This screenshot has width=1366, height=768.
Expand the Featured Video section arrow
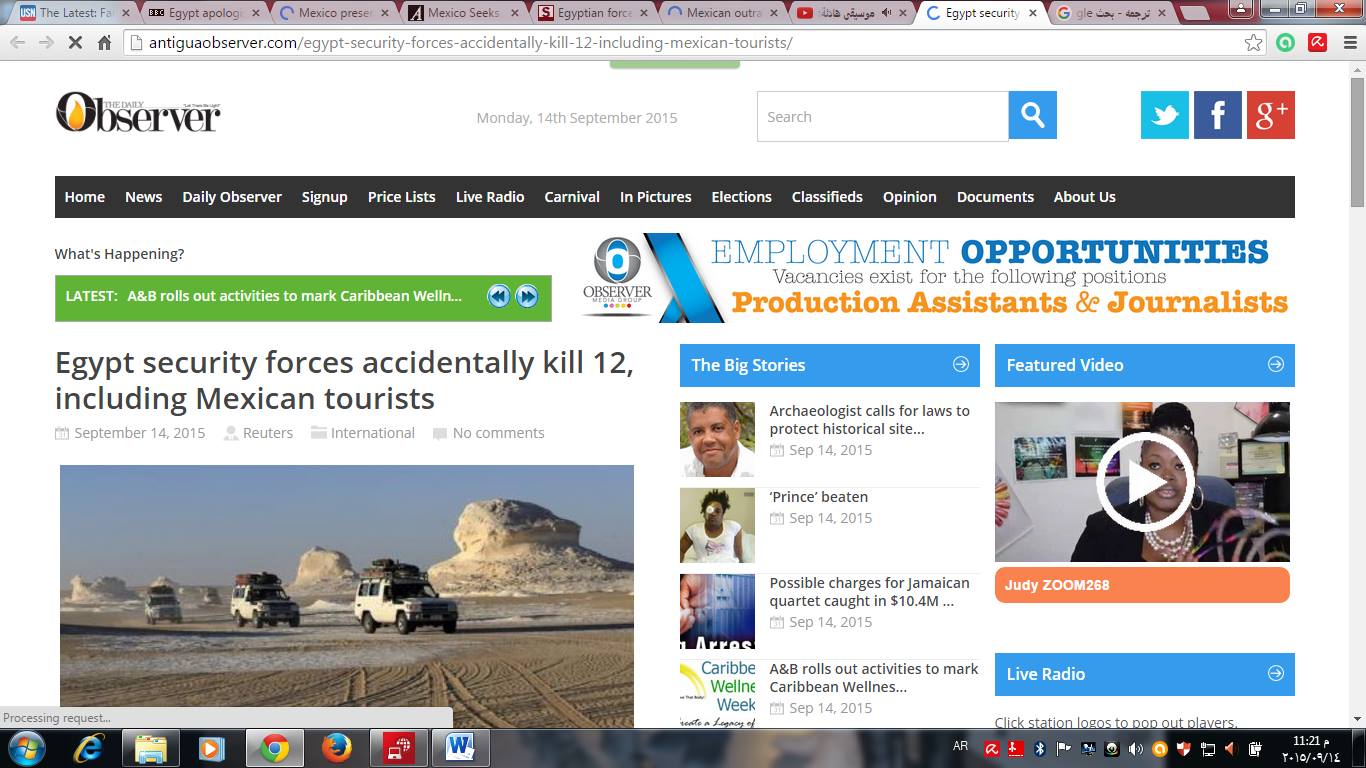tap(1275, 365)
